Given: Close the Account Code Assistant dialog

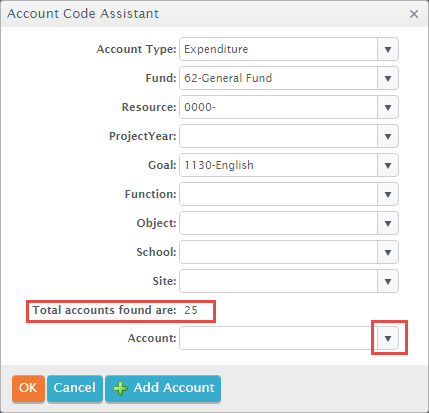Looking at the screenshot, I should coord(414,14).
